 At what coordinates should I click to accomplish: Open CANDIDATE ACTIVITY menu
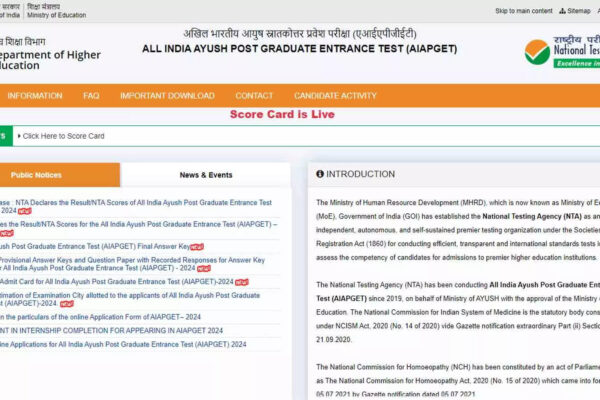(x=335, y=96)
